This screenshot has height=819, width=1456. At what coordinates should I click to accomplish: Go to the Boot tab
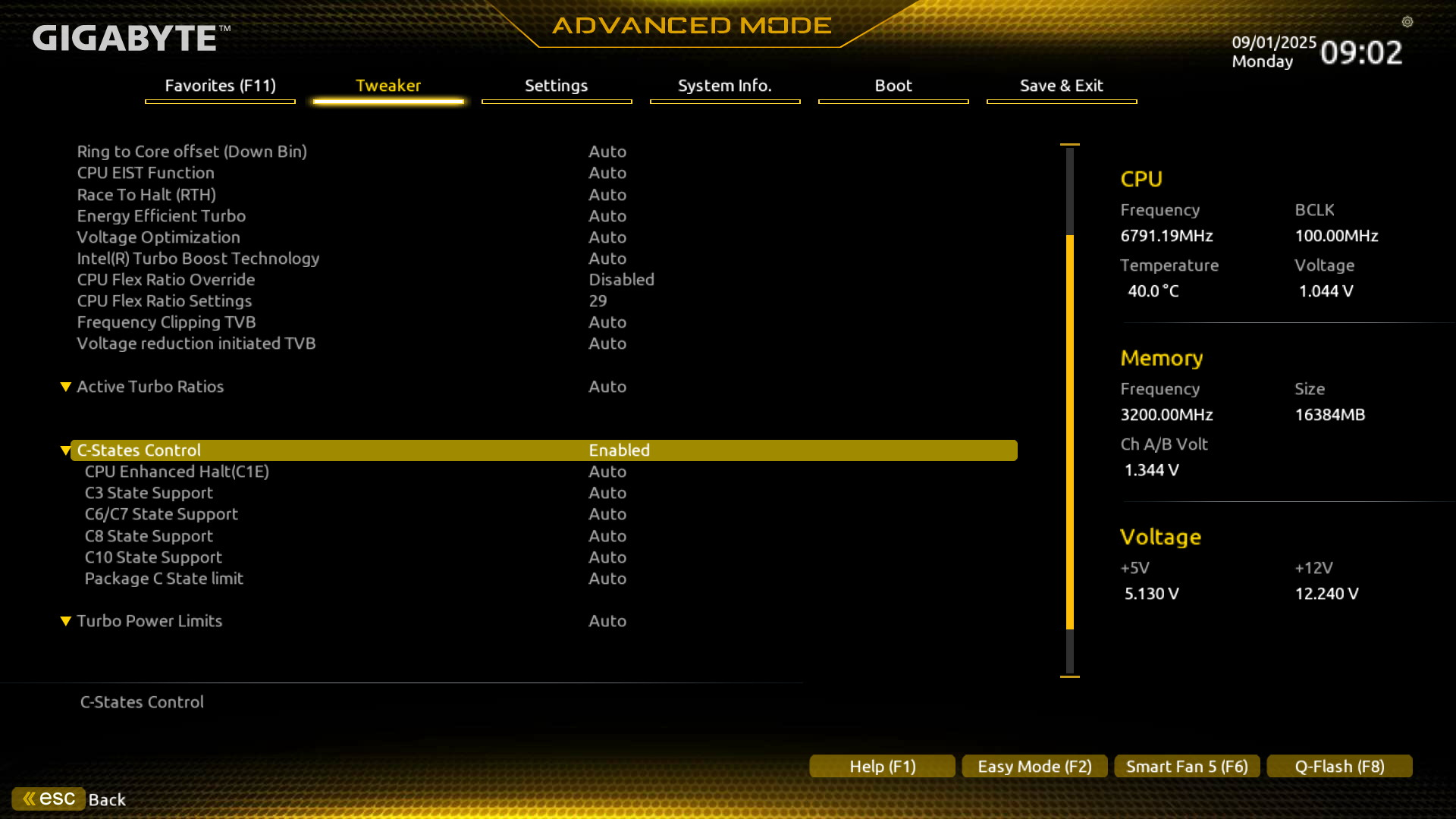893,86
